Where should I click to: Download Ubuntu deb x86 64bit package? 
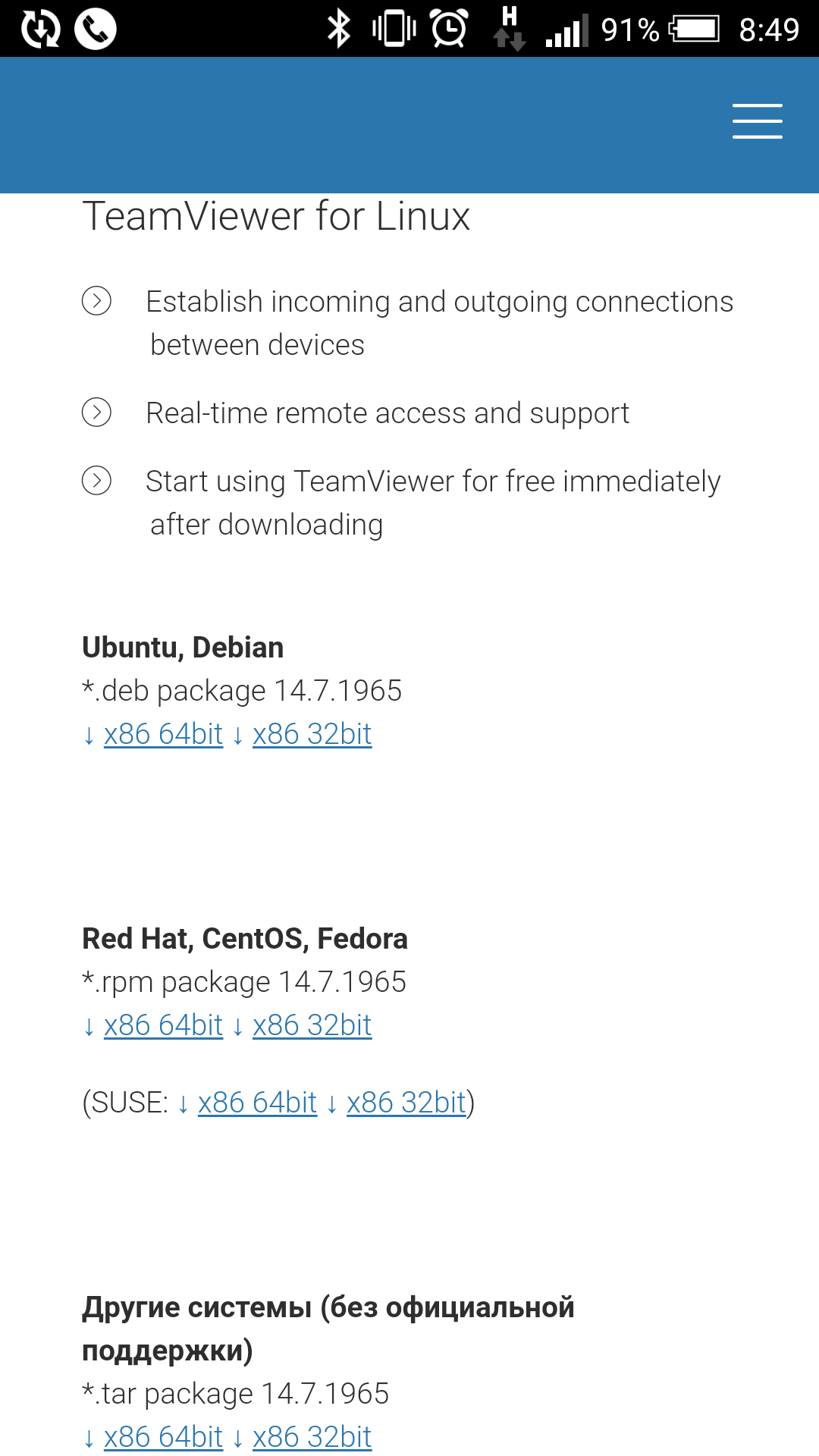pos(163,734)
